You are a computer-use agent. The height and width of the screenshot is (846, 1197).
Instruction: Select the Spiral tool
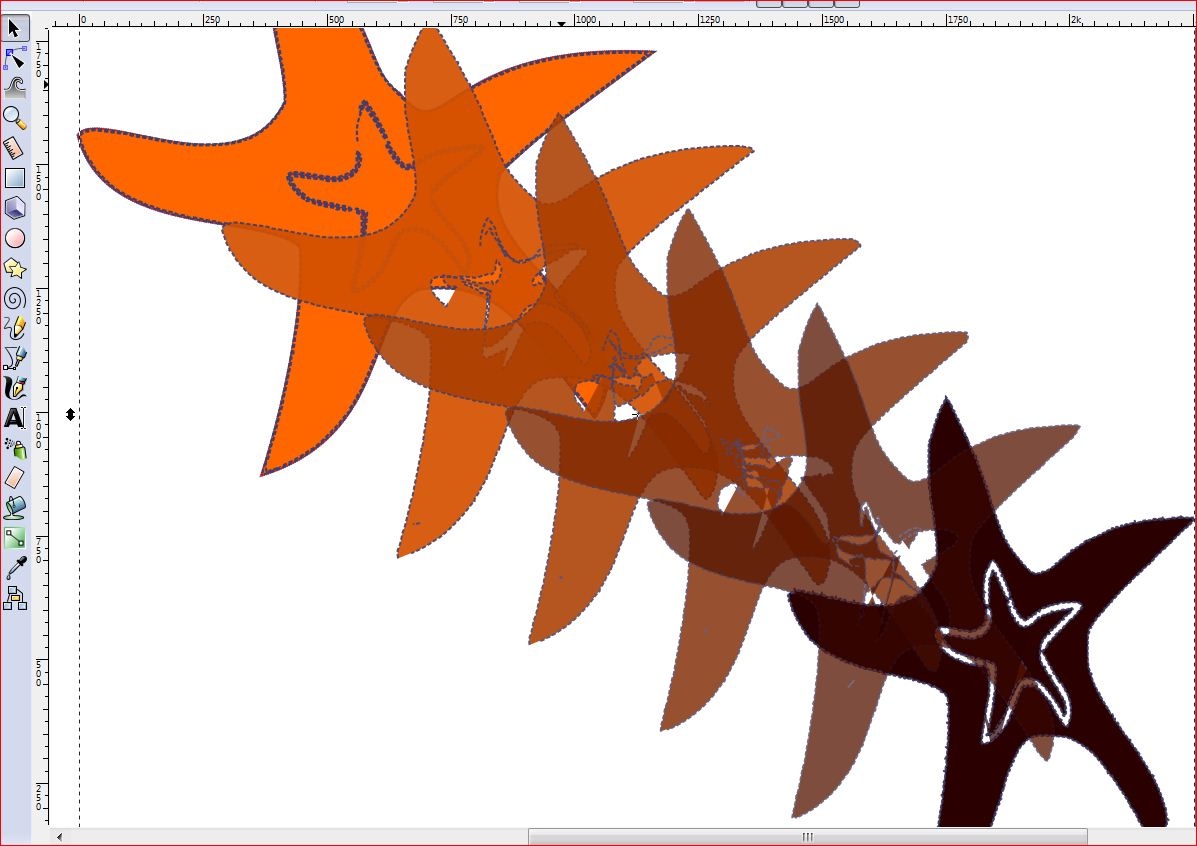point(15,298)
